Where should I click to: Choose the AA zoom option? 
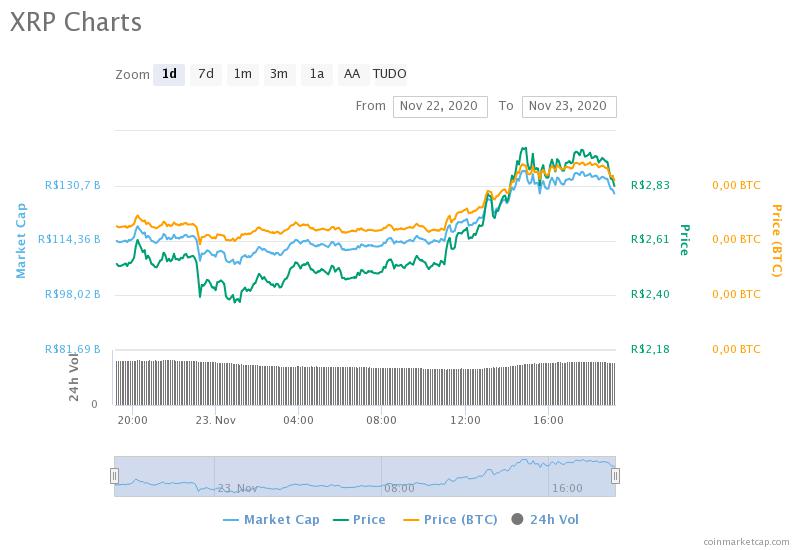click(x=352, y=74)
